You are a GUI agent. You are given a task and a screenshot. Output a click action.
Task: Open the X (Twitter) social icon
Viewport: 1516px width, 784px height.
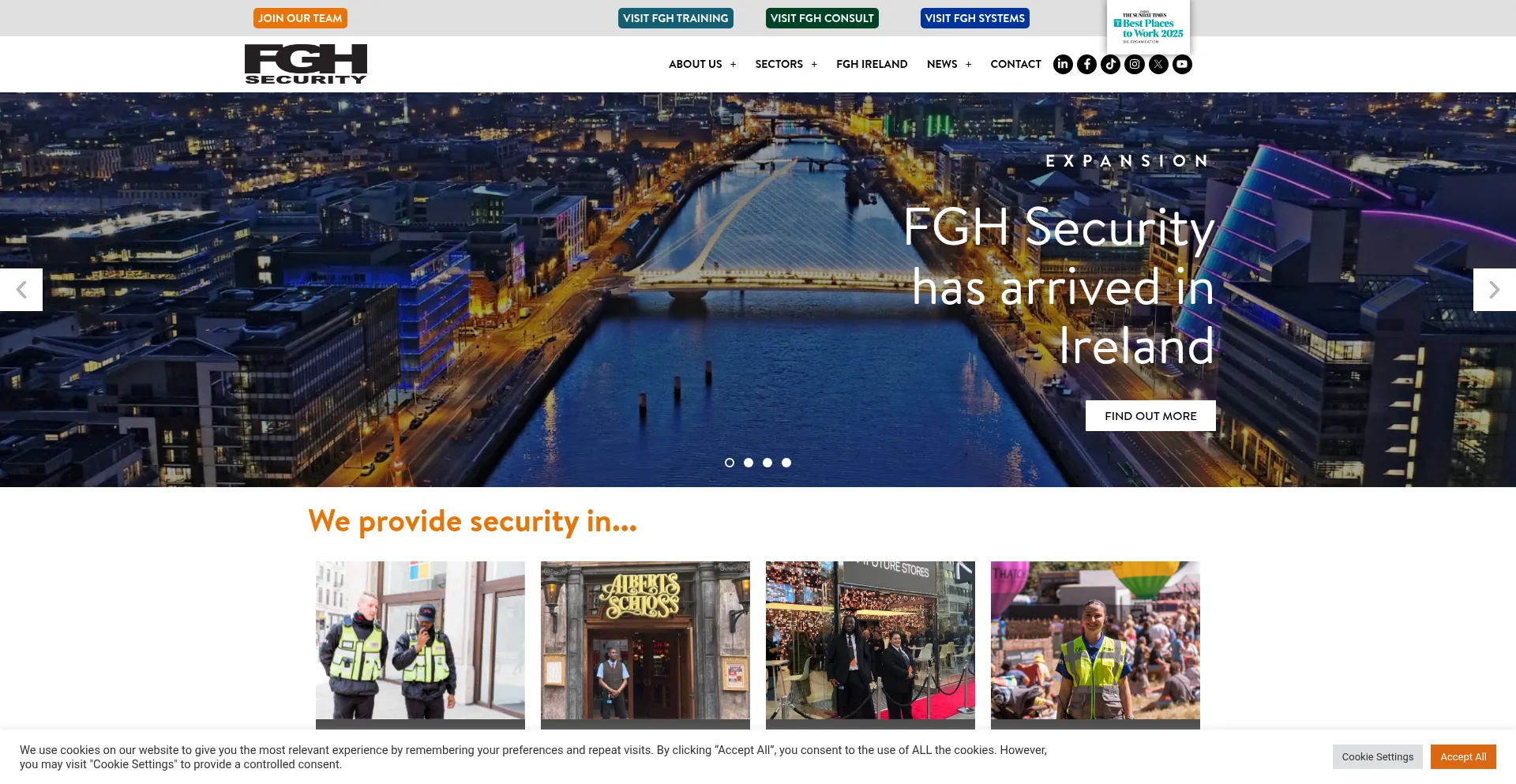click(1158, 64)
